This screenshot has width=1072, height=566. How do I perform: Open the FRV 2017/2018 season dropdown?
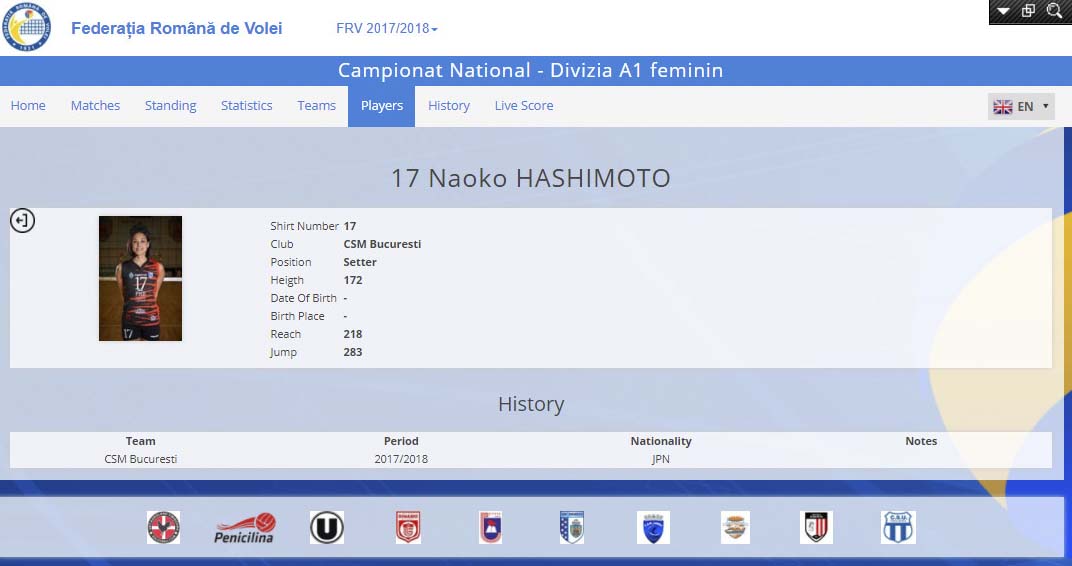tap(386, 29)
